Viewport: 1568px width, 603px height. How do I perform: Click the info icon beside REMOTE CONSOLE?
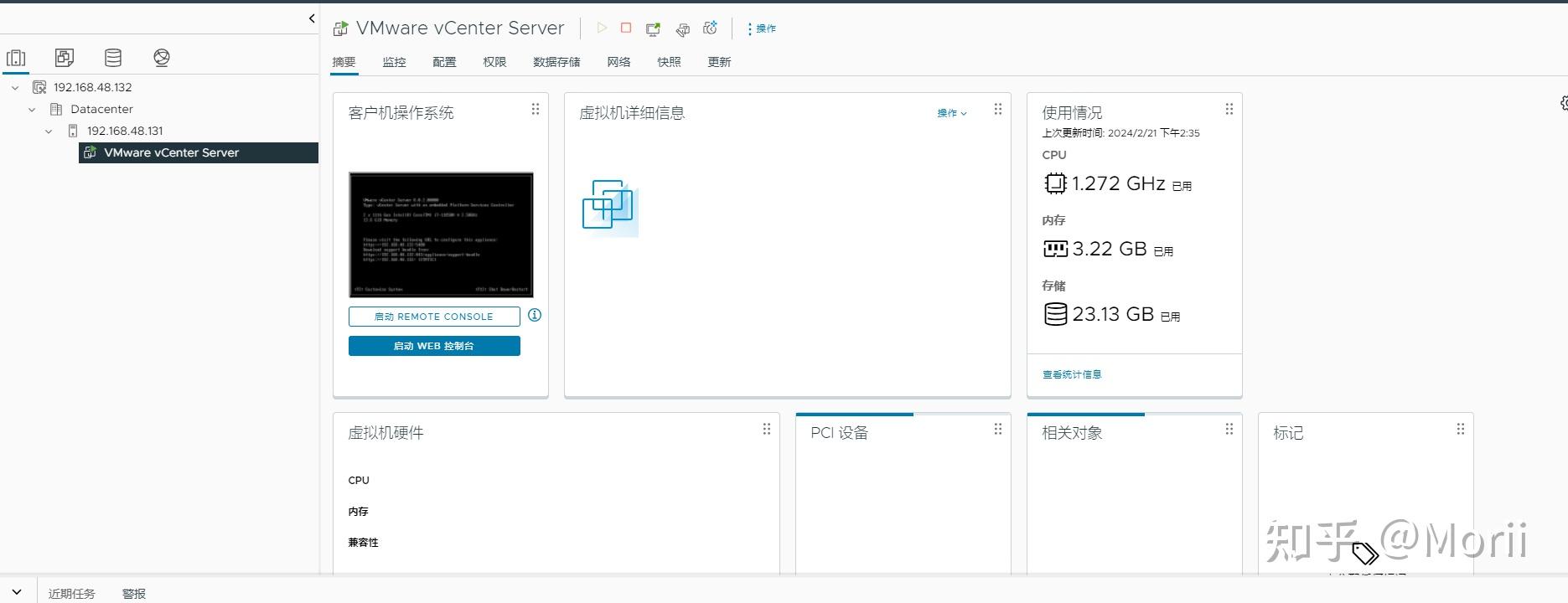535,316
